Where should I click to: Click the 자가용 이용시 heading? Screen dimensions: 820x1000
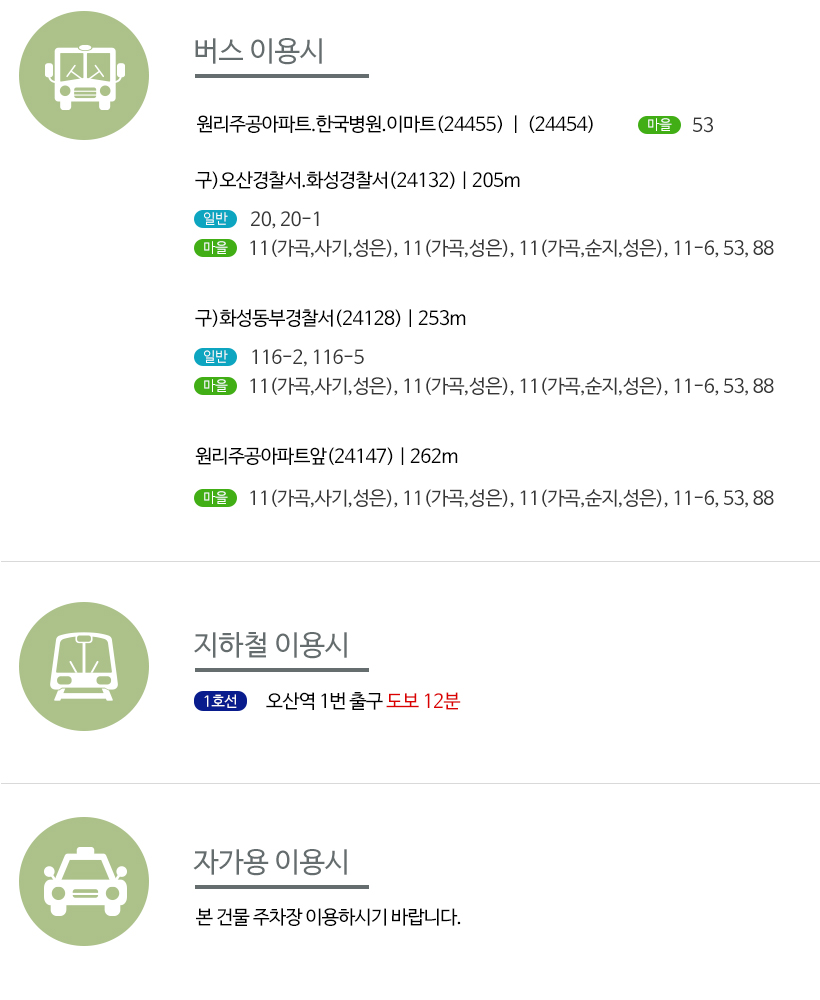coord(272,862)
